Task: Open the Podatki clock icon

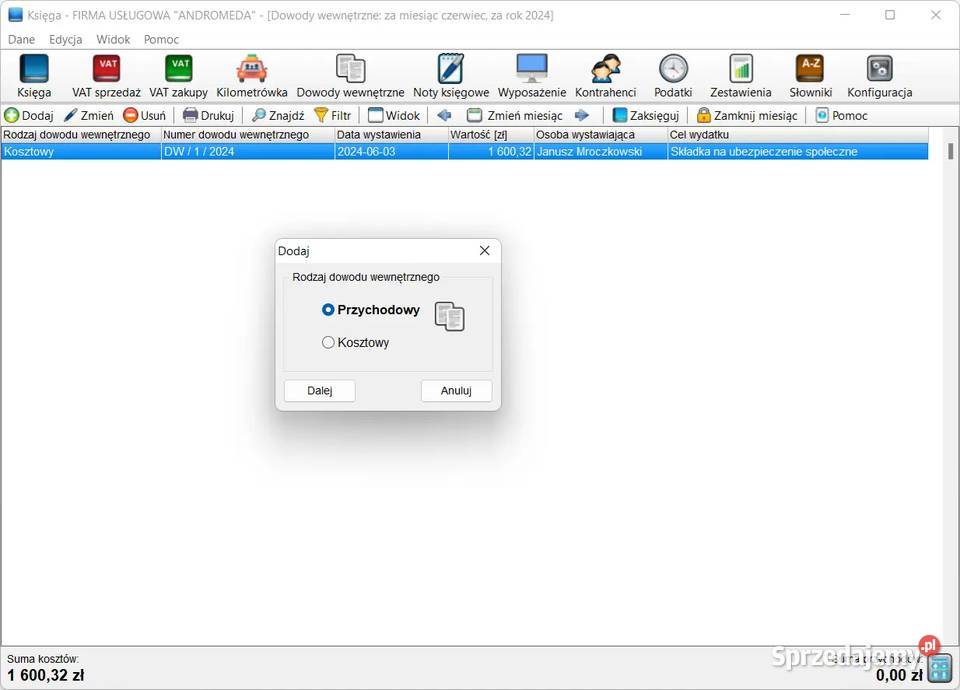Action: 673,69
